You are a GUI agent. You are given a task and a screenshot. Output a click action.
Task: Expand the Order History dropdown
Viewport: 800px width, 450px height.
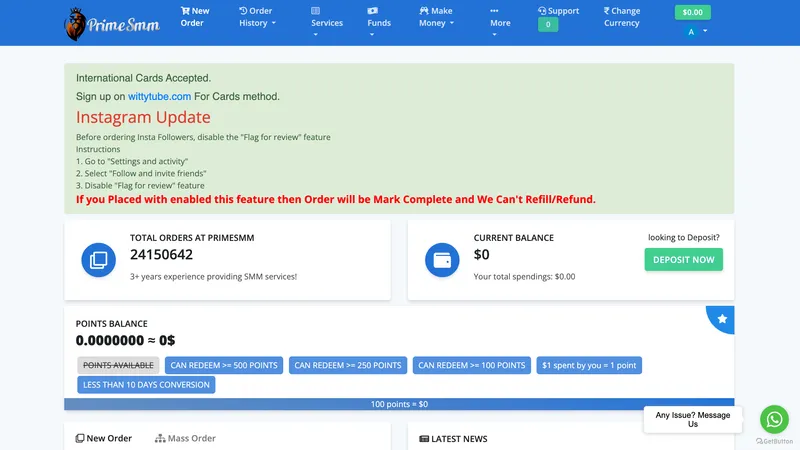tap(257, 17)
